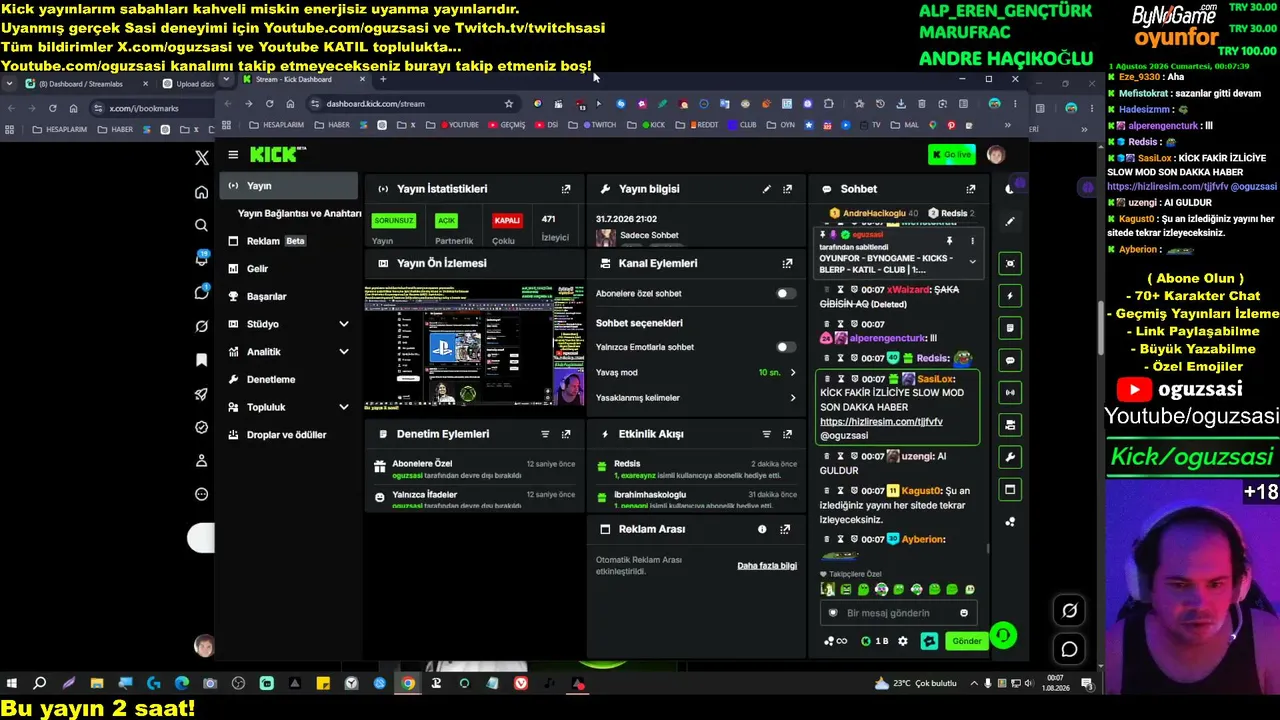The width and height of the screenshot is (1280, 720).
Task: Switch to the Dashboard / Streamlabs tab
Action: 87,84
